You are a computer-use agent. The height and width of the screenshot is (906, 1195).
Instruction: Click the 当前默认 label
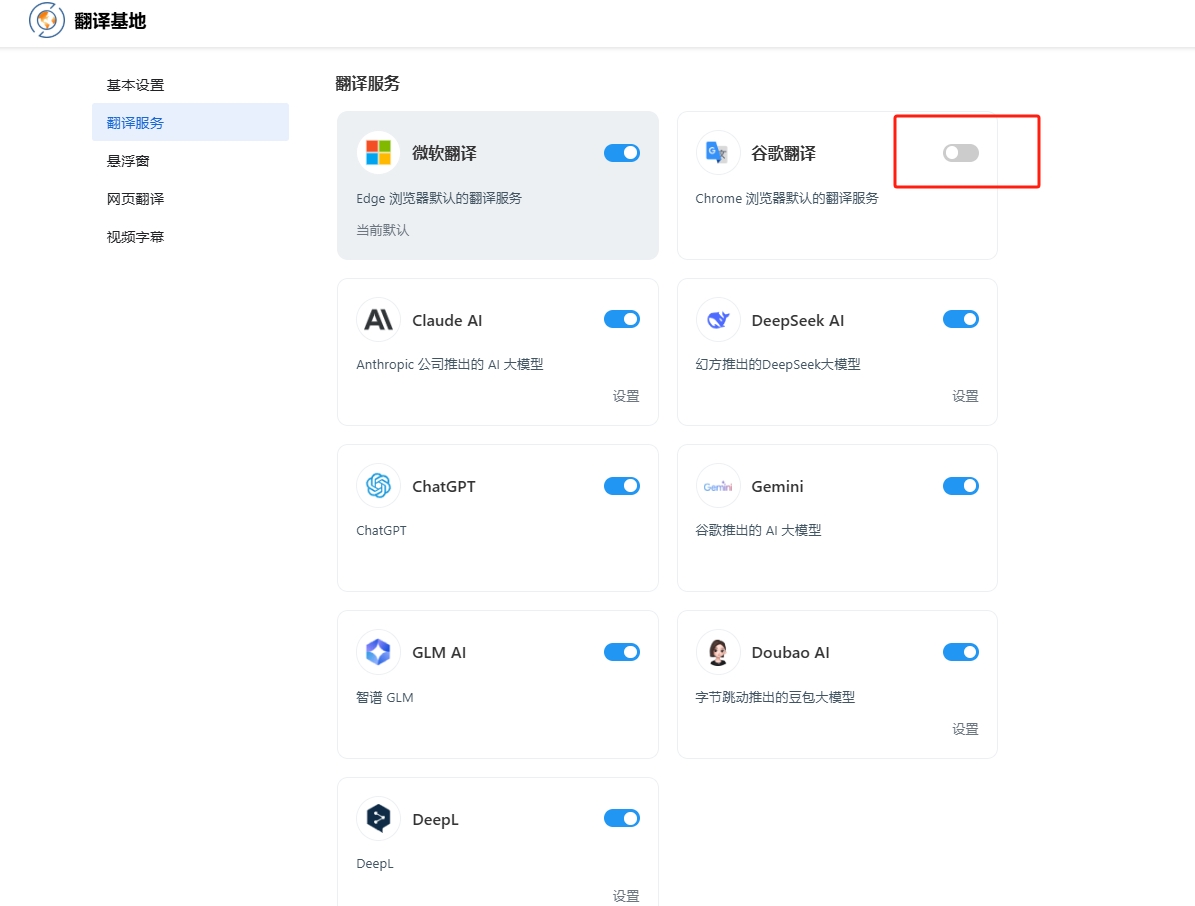(383, 230)
